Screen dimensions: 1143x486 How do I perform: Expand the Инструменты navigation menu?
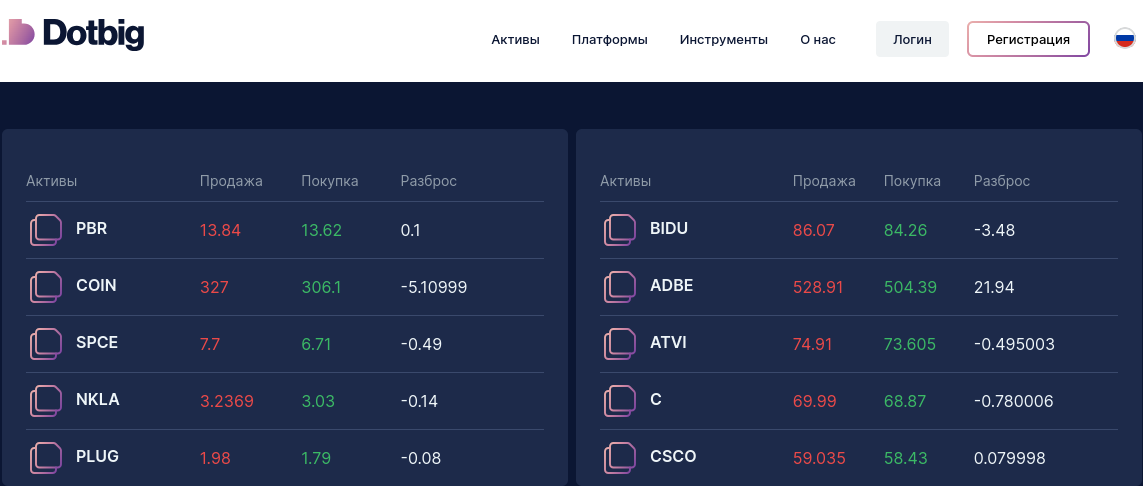(x=723, y=40)
